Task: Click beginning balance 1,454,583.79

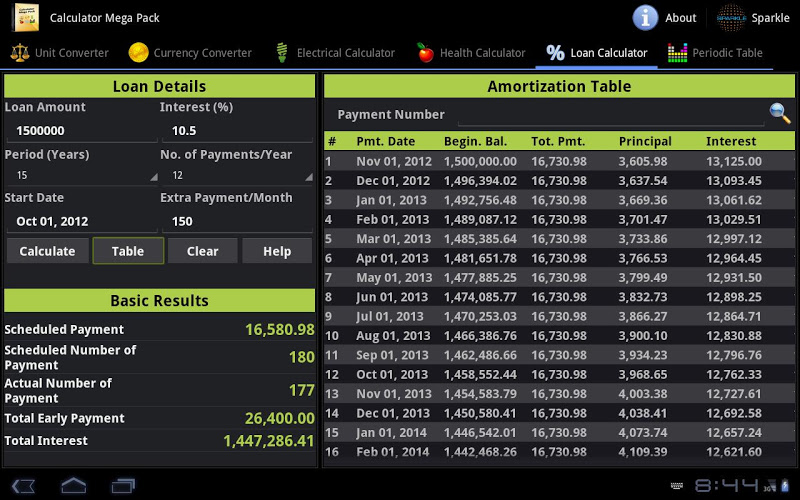Action: tap(480, 394)
